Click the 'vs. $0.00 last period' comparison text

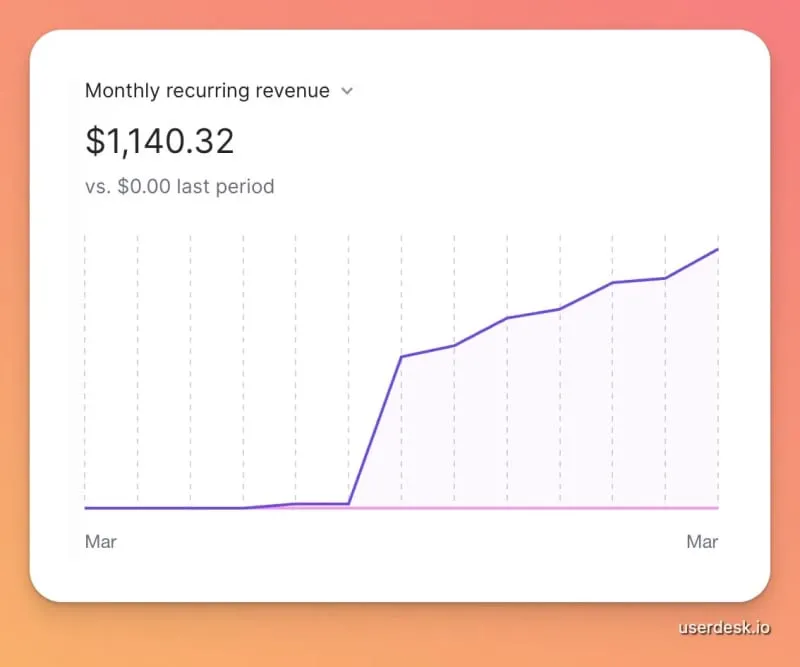180,186
